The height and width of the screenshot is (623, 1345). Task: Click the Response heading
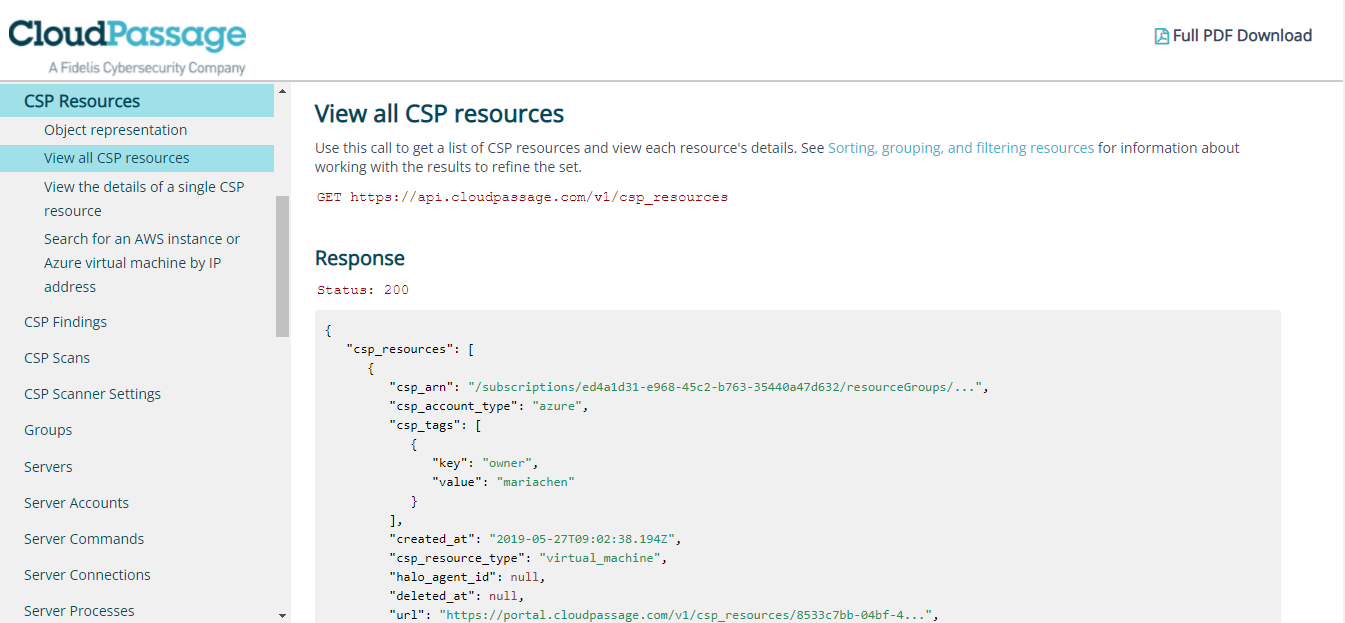pos(360,258)
